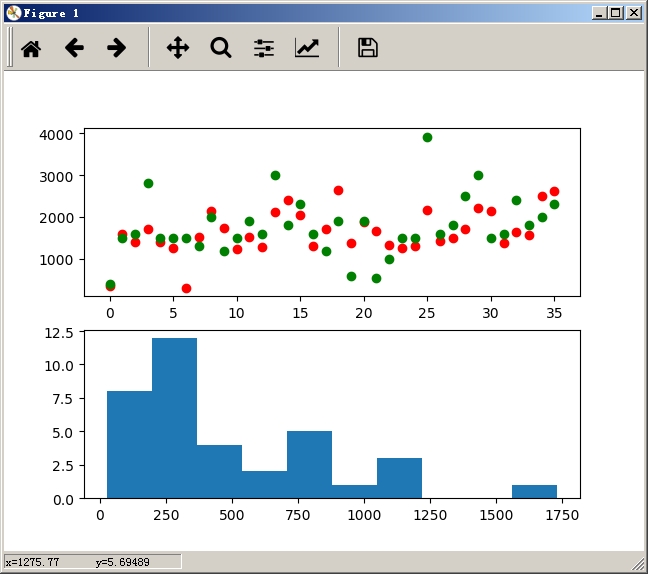Screen dimensions: 648x574
Task: Click the 35 x-axis label of scatter plot
Action: [x=554, y=313]
